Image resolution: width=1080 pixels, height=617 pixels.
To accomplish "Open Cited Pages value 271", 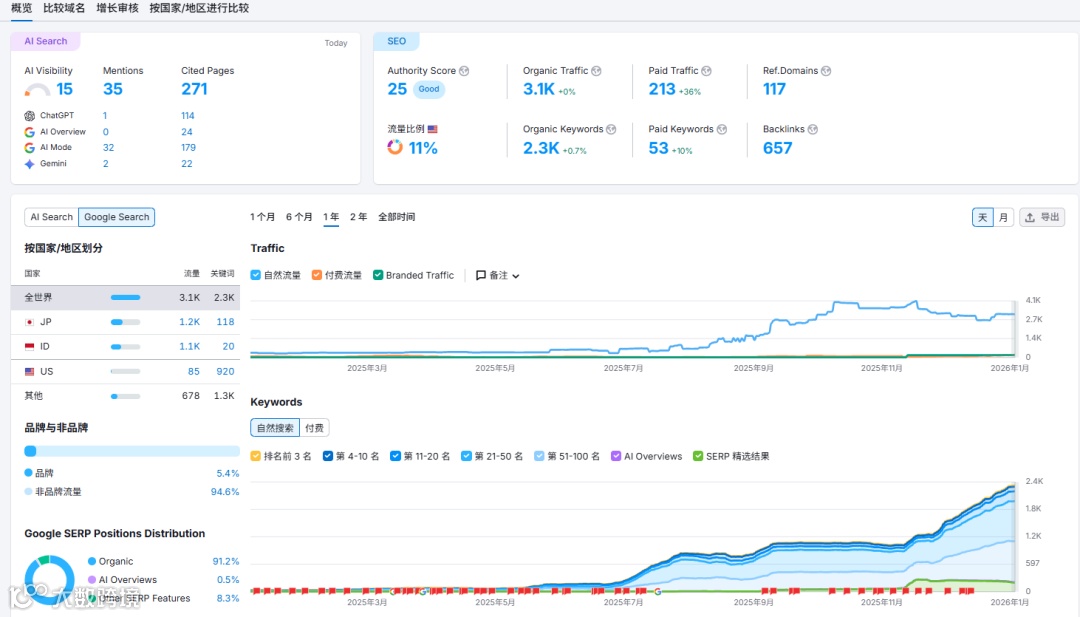I will (194, 90).
